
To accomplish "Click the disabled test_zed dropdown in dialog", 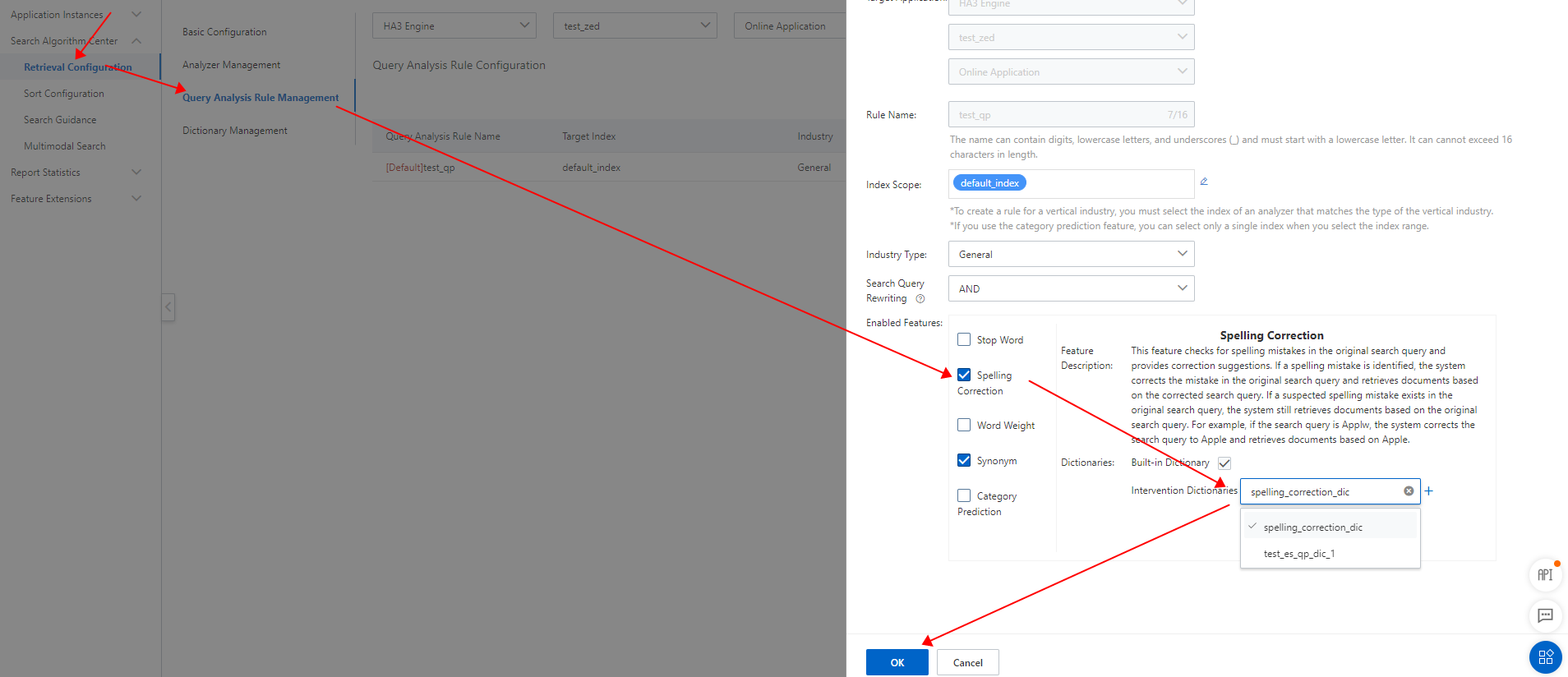I will [1071, 37].
